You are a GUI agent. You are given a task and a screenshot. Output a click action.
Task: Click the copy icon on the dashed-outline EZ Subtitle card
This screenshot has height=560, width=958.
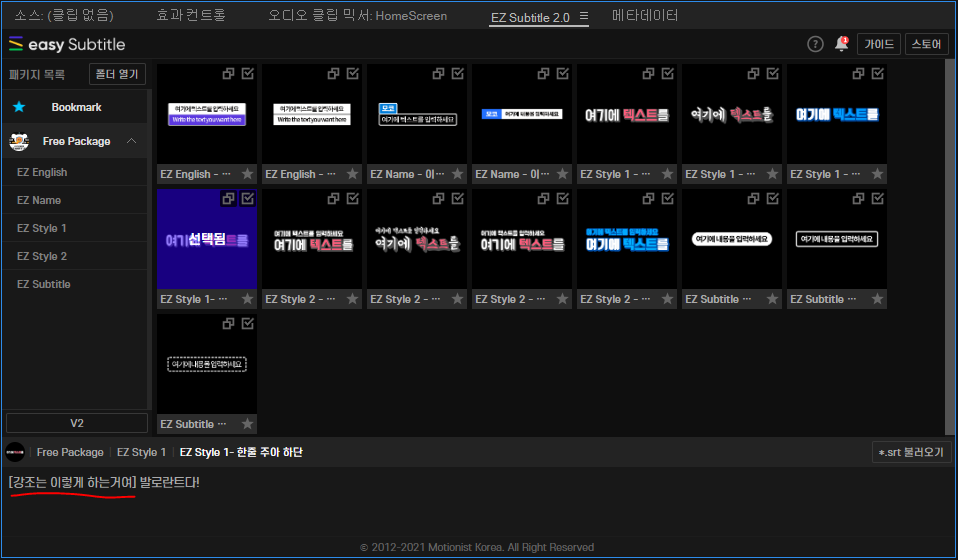[x=229, y=324]
